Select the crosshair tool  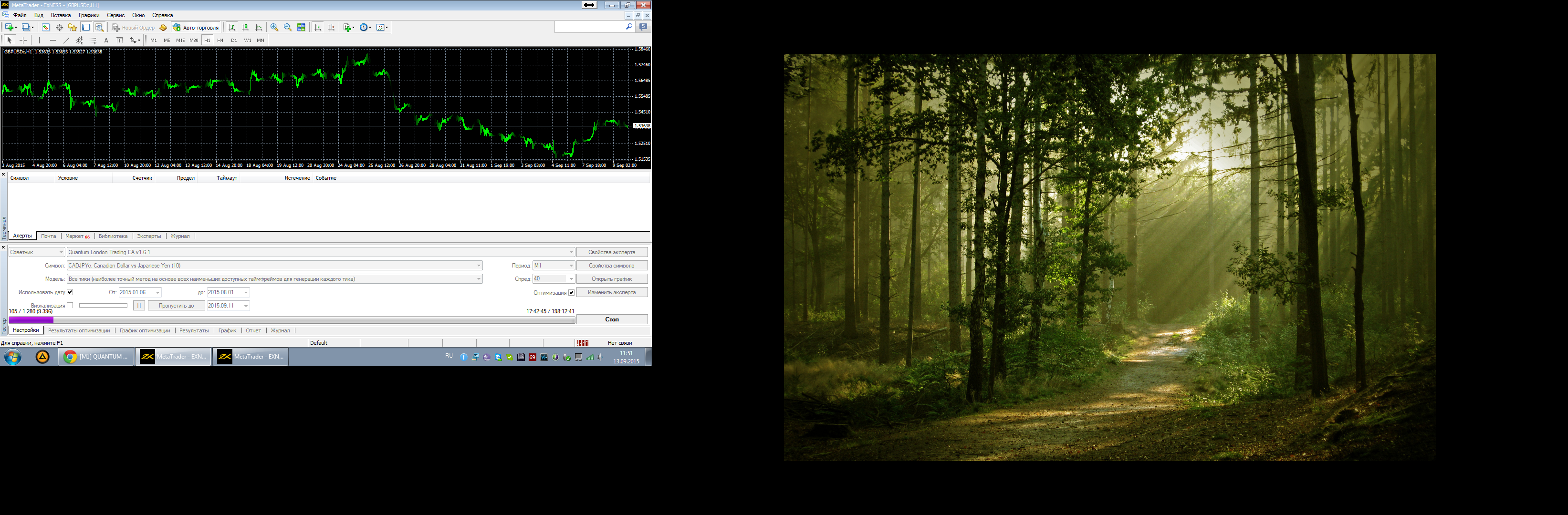click(23, 40)
